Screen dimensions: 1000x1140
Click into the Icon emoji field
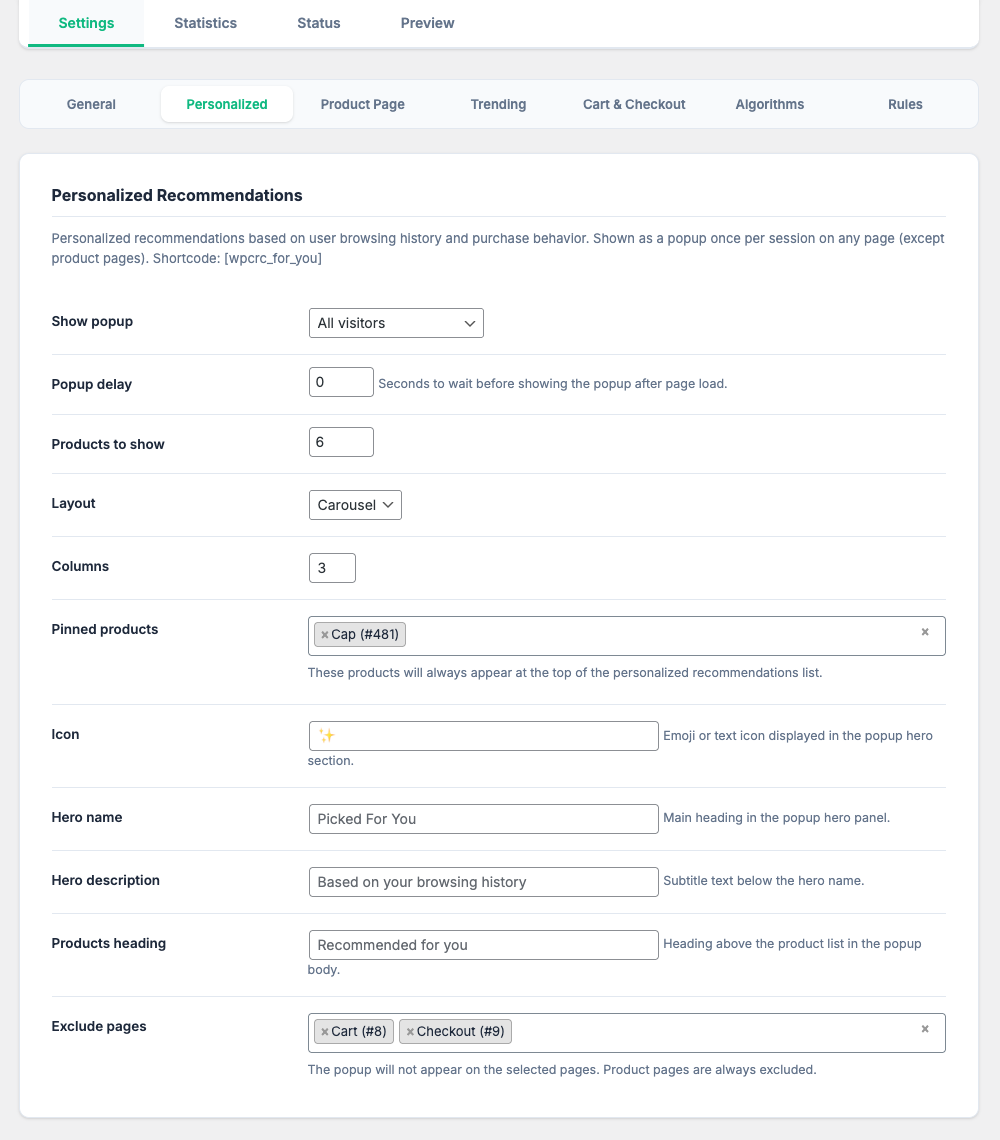pyautogui.click(x=483, y=736)
